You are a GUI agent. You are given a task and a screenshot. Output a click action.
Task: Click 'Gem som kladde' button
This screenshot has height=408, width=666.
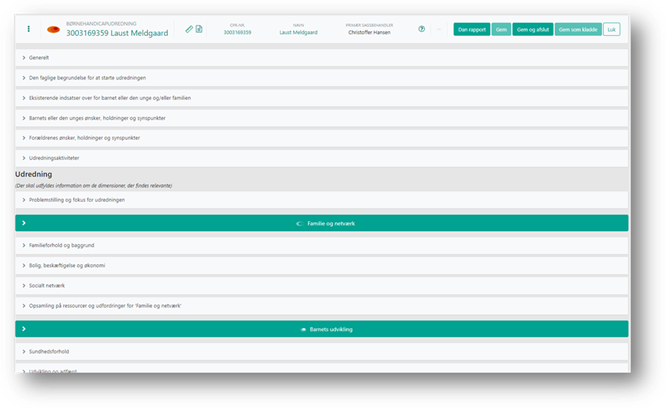coord(579,30)
